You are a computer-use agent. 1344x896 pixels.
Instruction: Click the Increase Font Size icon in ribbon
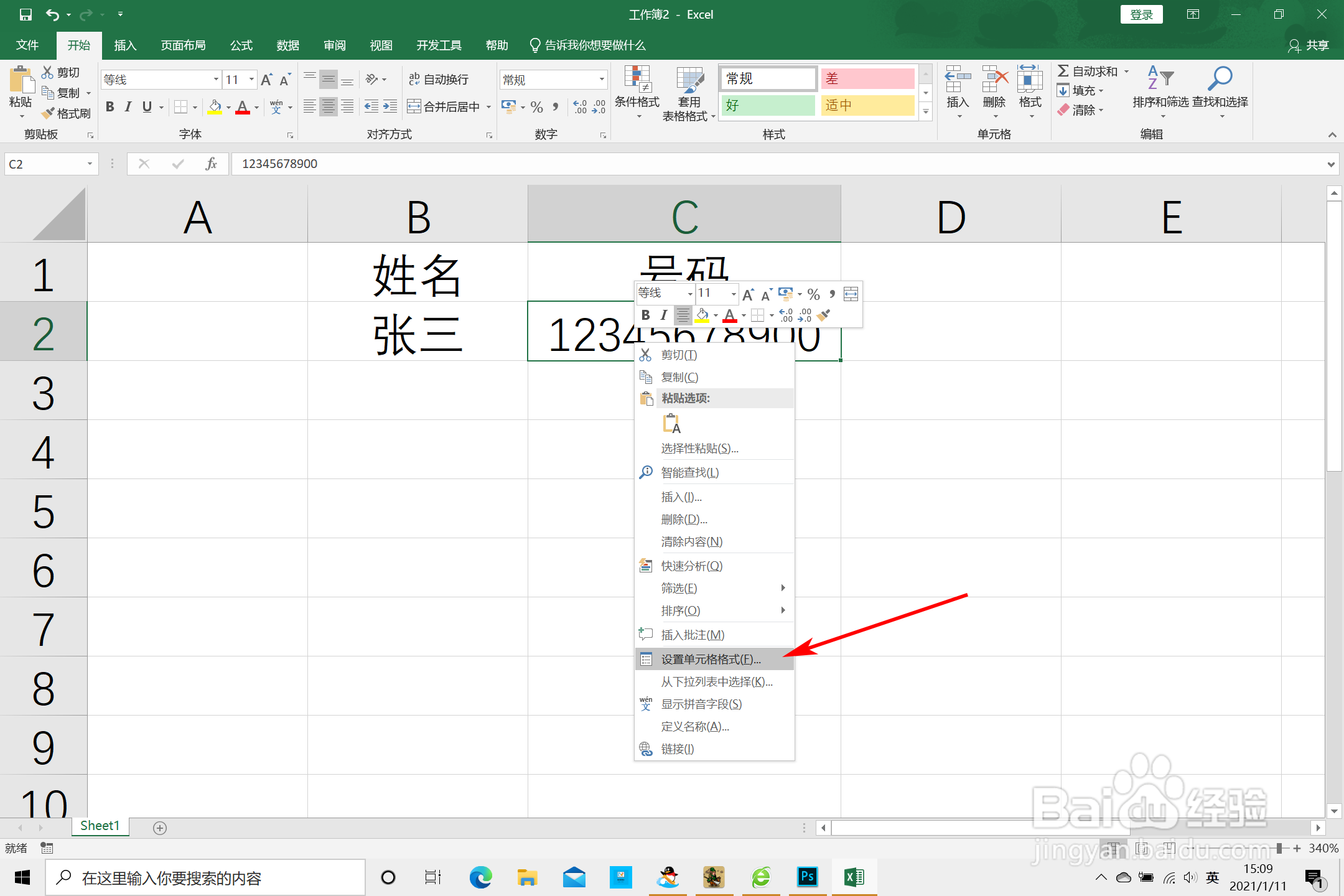click(266, 80)
